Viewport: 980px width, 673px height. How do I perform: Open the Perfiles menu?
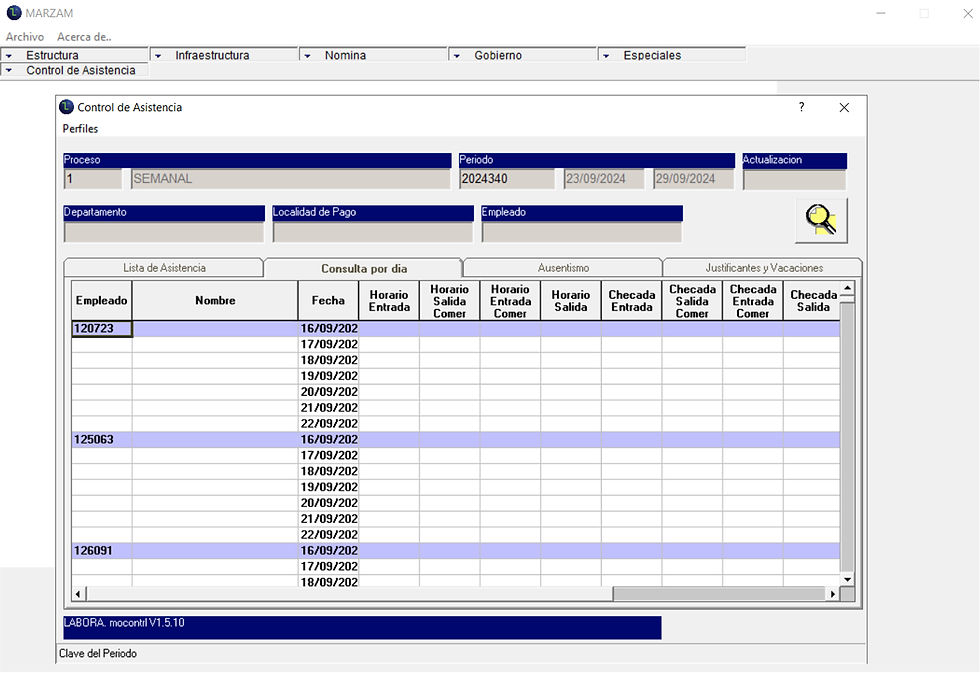(80, 129)
